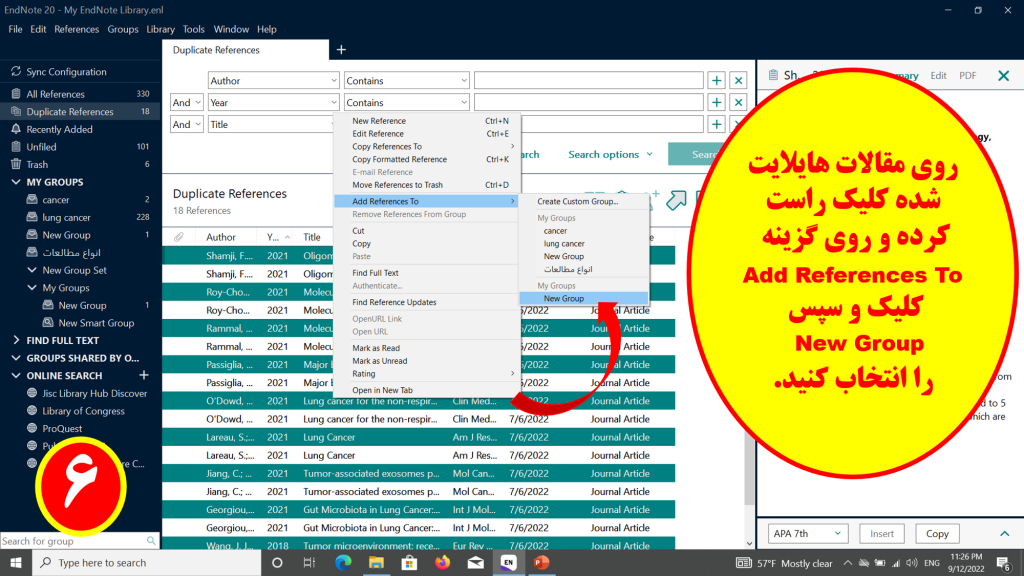
Task: Choose the highlighted New Group in the submenu
Action: tap(584, 298)
